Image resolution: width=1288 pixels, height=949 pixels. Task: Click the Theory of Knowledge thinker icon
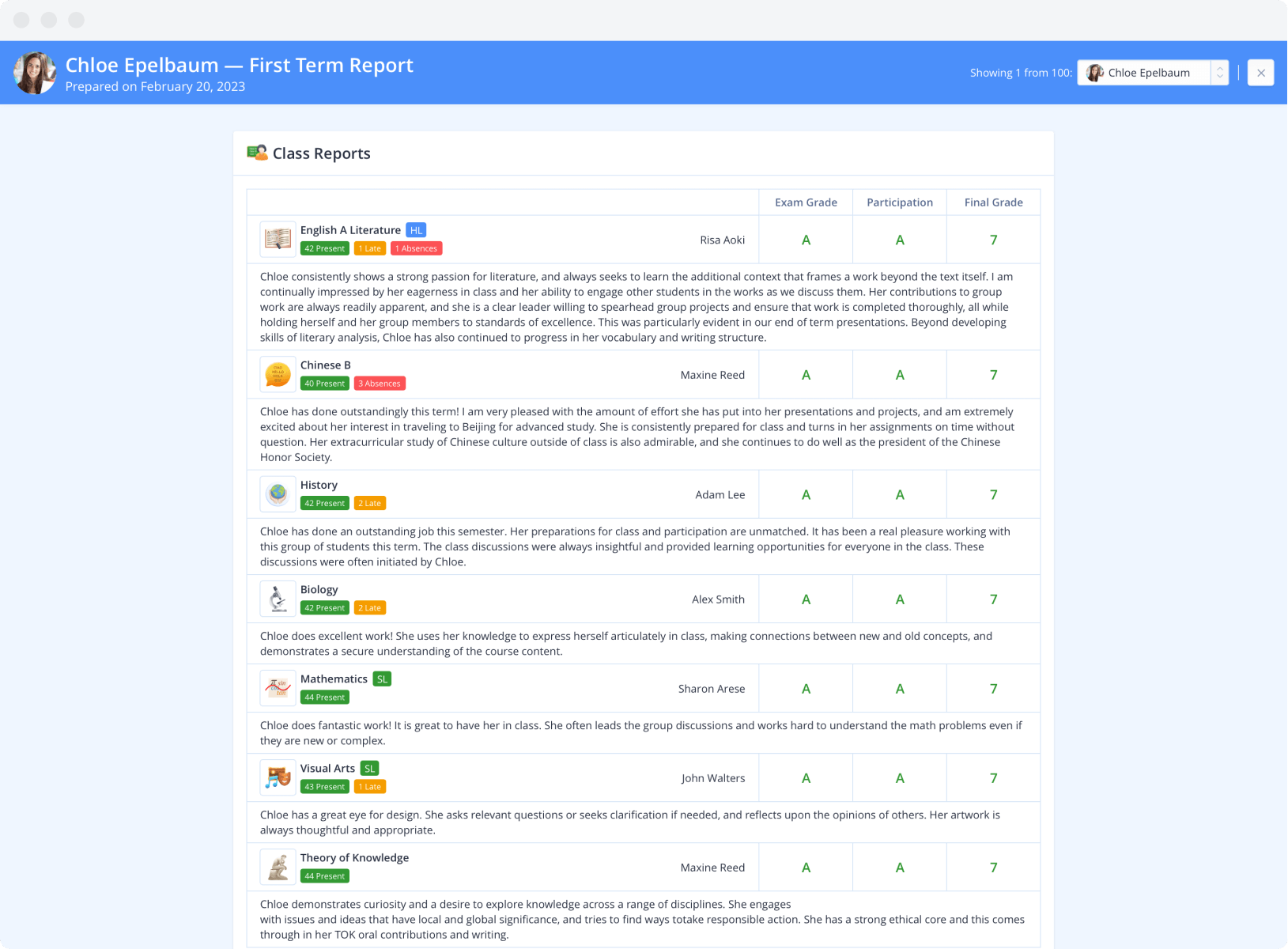pos(278,867)
